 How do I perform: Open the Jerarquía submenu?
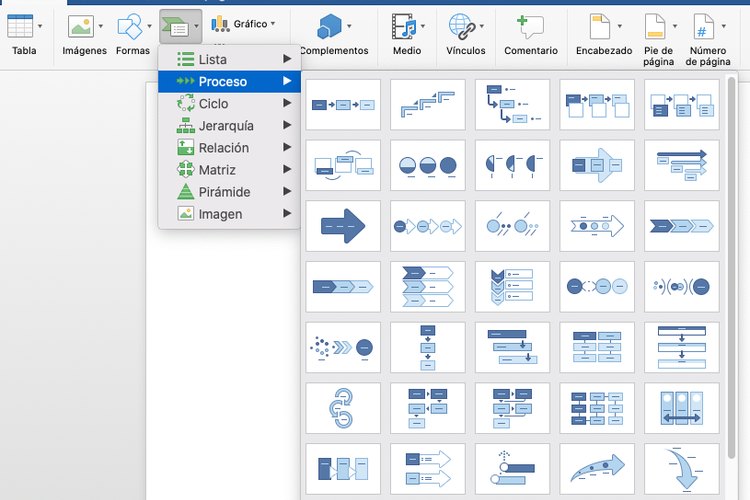point(230,125)
